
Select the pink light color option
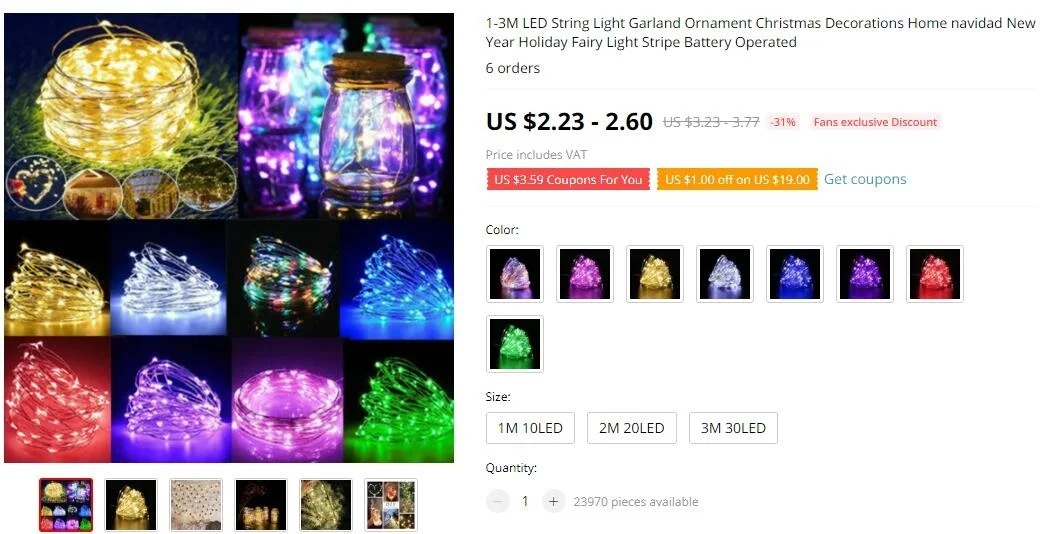tap(585, 274)
